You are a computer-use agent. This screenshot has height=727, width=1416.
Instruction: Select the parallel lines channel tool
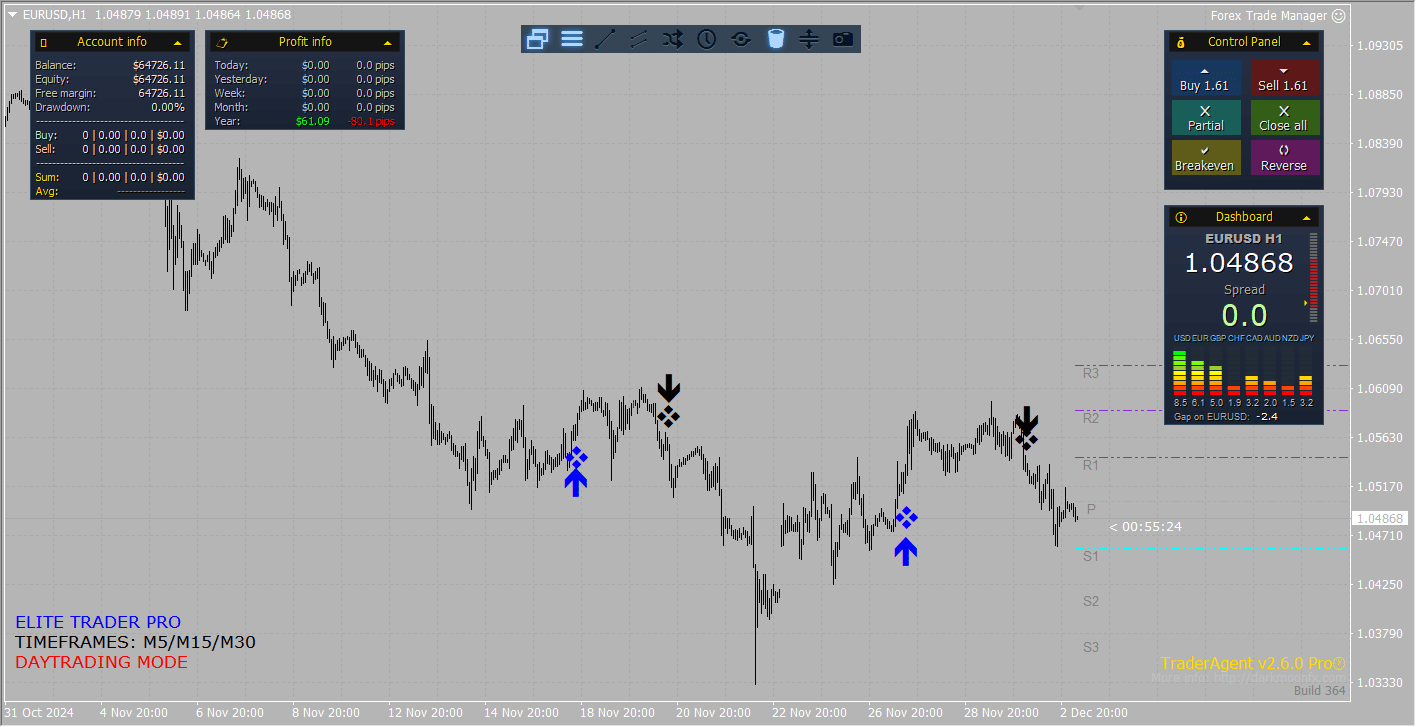[639, 39]
